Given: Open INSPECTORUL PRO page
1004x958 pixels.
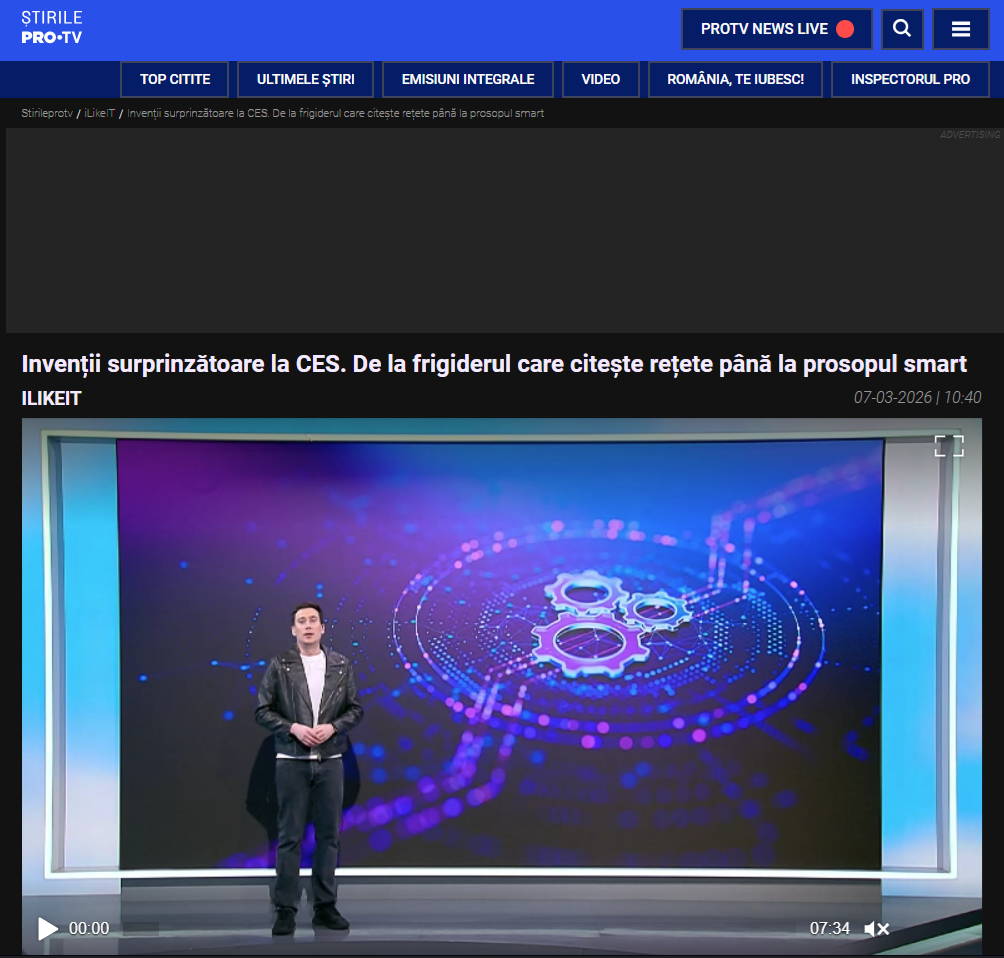Looking at the screenshot, I should (x=910, y=79).
